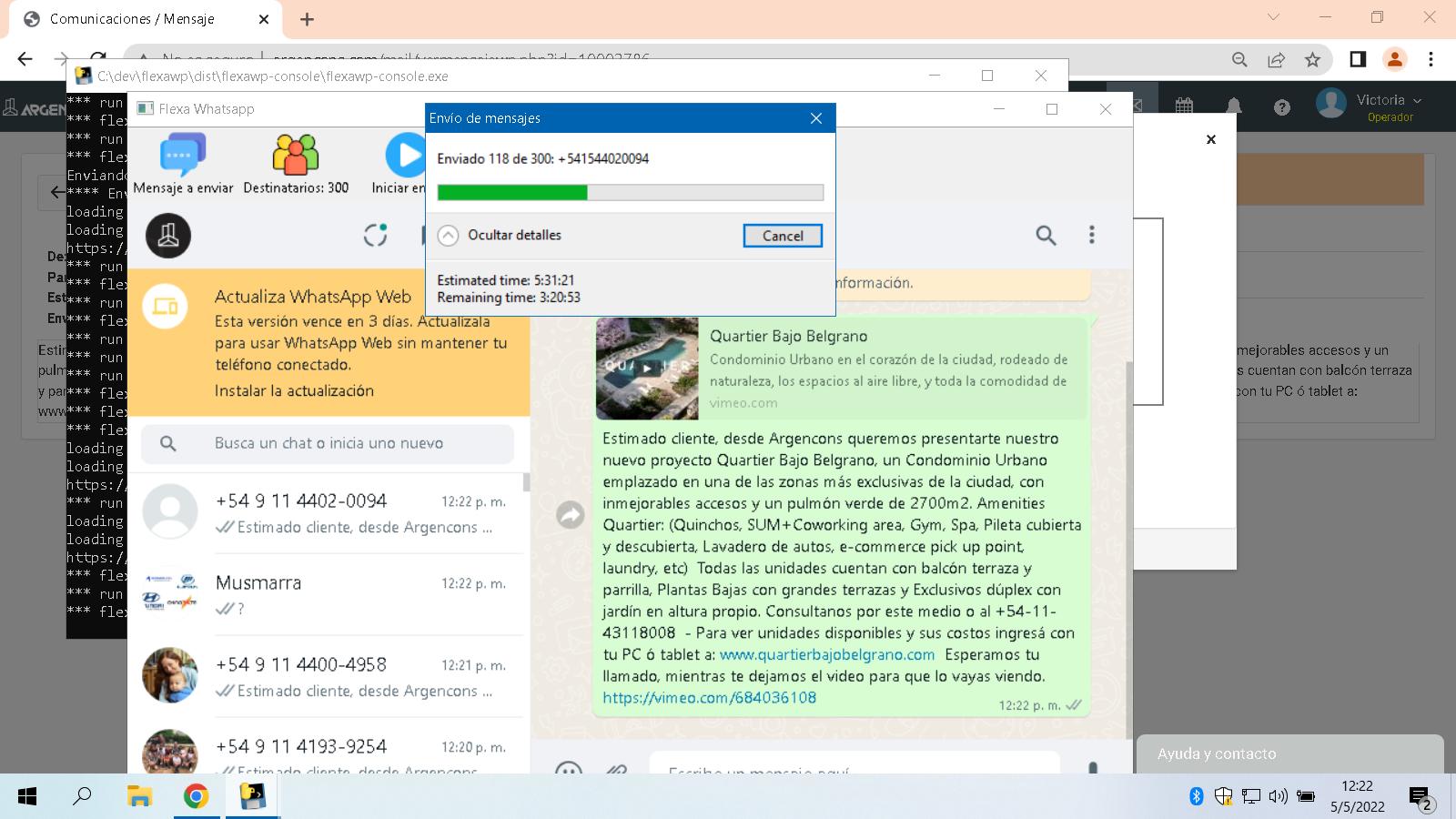The width and height of the screenshot is (1456, 819).
Task: Open chat with +54 9 11 4402-0094
Action: click(328, 513)
